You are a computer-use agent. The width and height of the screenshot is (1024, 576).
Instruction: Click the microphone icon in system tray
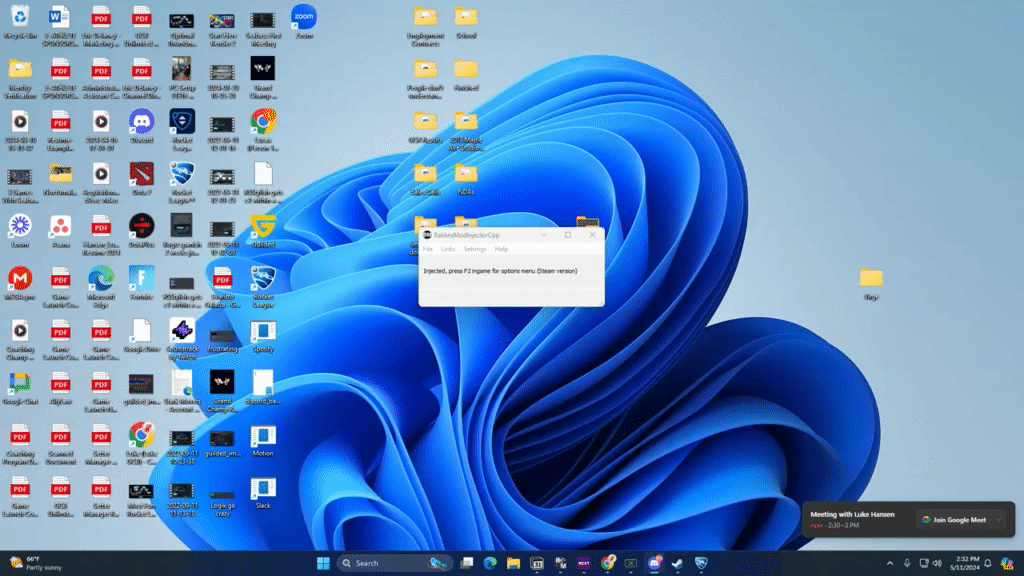(907, 563)
